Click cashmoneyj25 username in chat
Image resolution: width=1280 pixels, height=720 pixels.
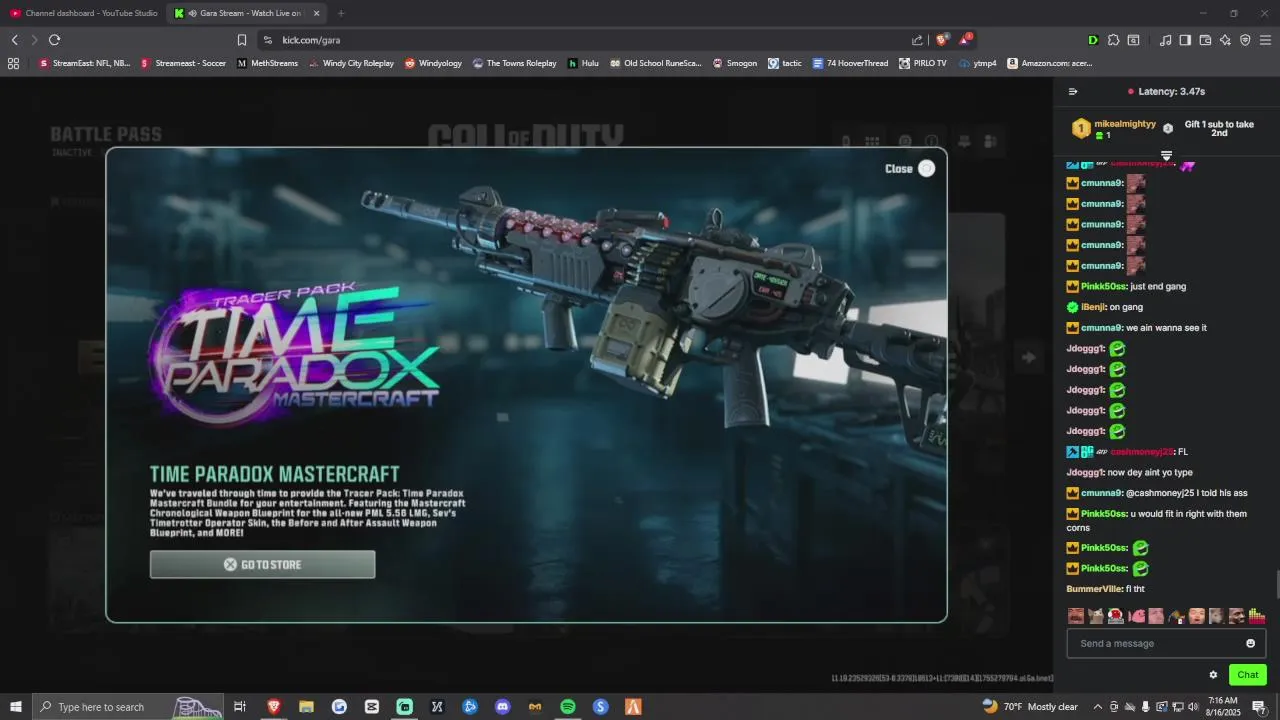click(1141, 452)
